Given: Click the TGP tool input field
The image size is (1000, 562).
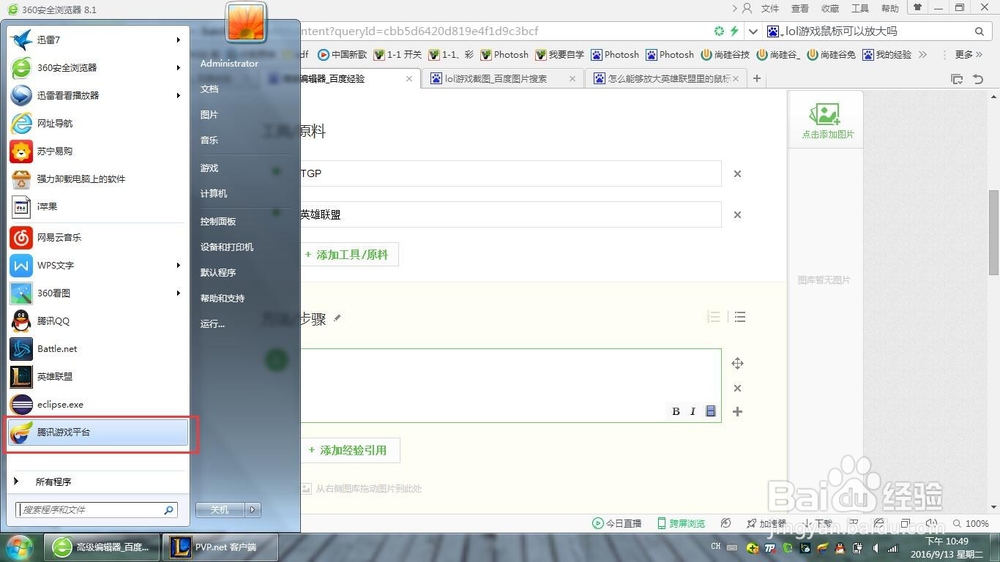Looking at the screenshot, I should [x=510, y=174].
